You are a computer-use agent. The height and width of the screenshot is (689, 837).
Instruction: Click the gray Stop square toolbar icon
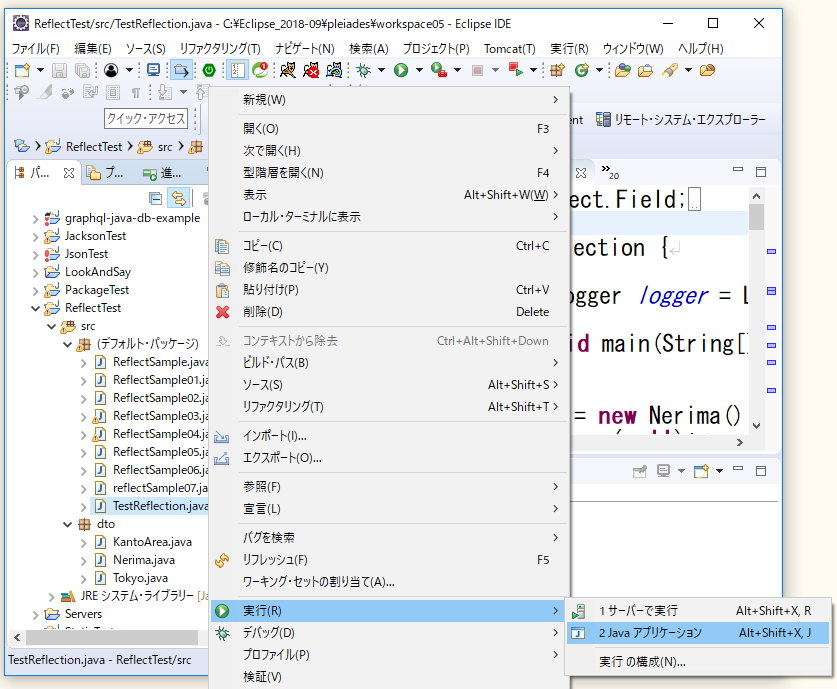click(x=477, y=70)
